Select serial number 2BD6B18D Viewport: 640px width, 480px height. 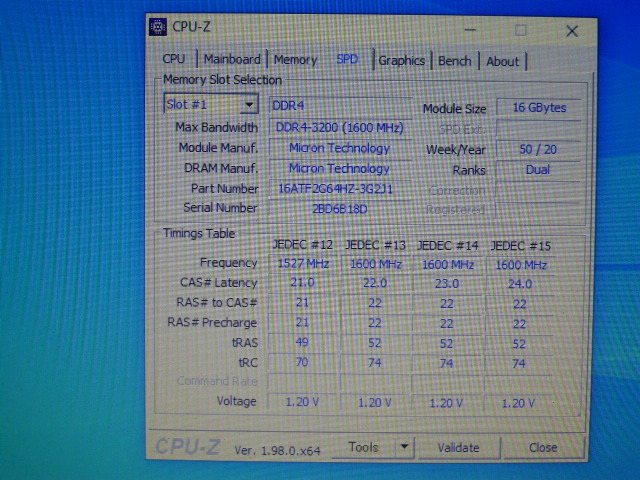click(340, 209)
